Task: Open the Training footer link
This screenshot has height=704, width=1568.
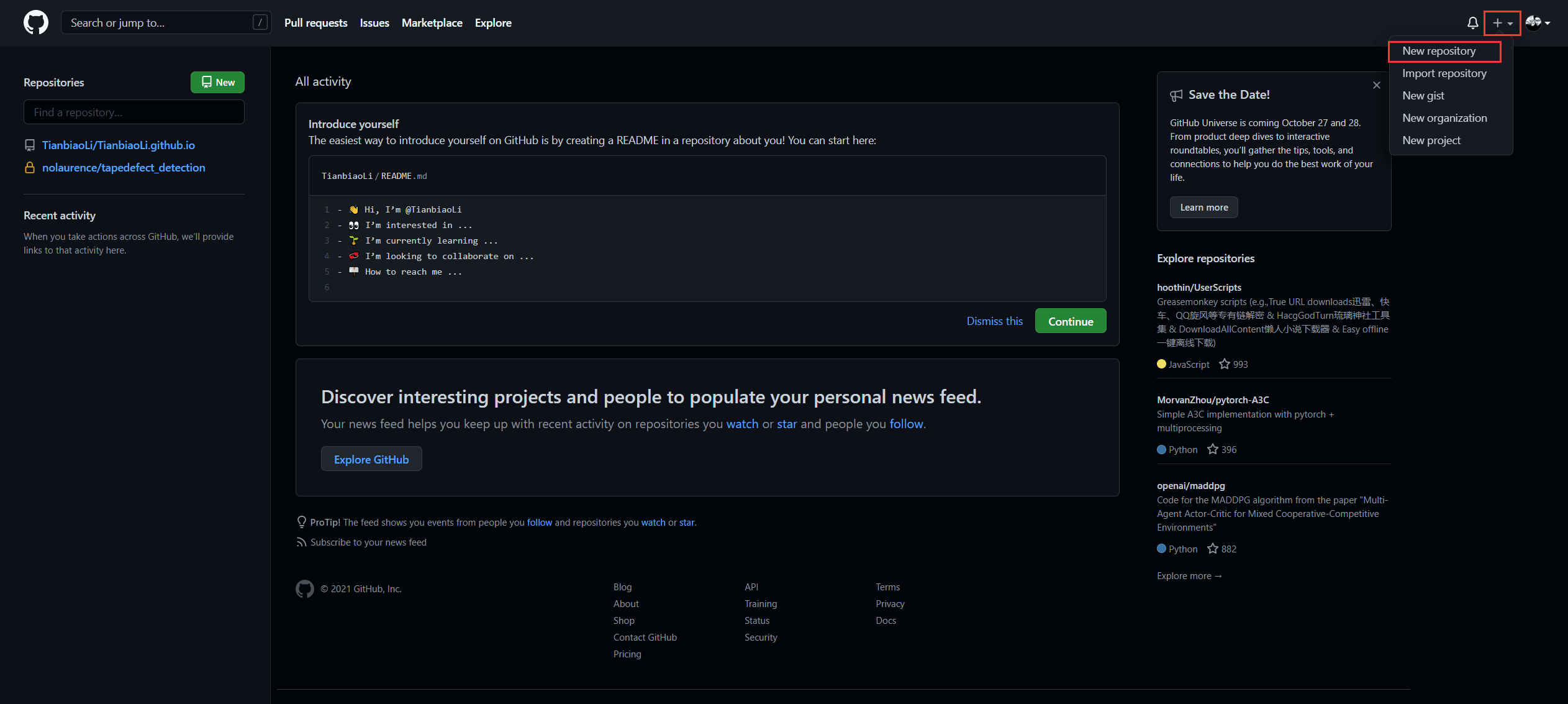Action: (761, 604)
